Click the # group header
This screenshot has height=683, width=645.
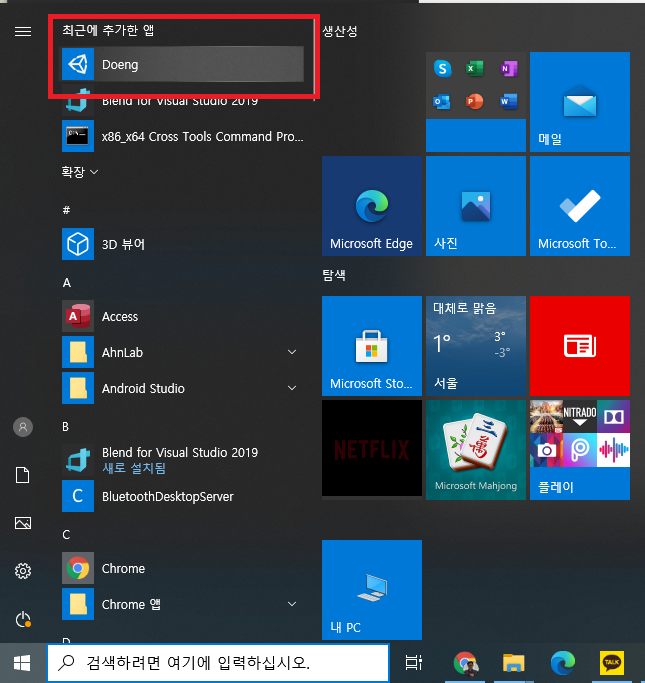[66, 210]
